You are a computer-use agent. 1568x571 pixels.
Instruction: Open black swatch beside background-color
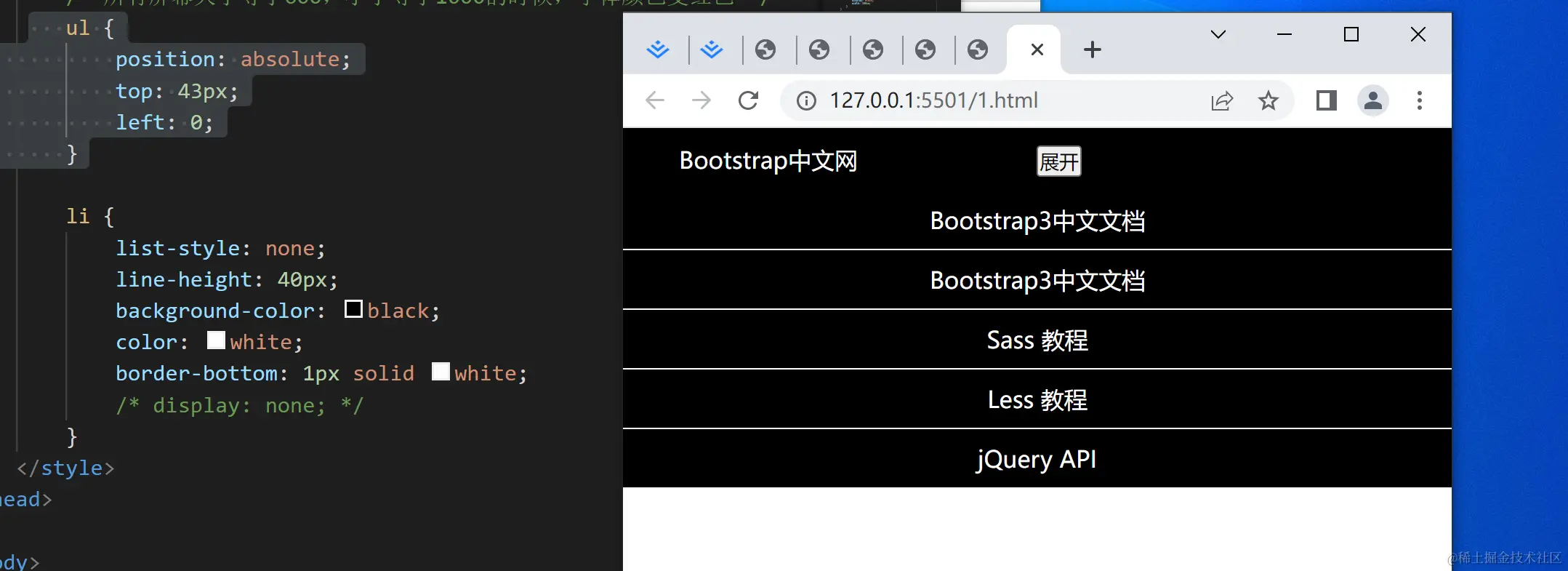pos(353,309)
